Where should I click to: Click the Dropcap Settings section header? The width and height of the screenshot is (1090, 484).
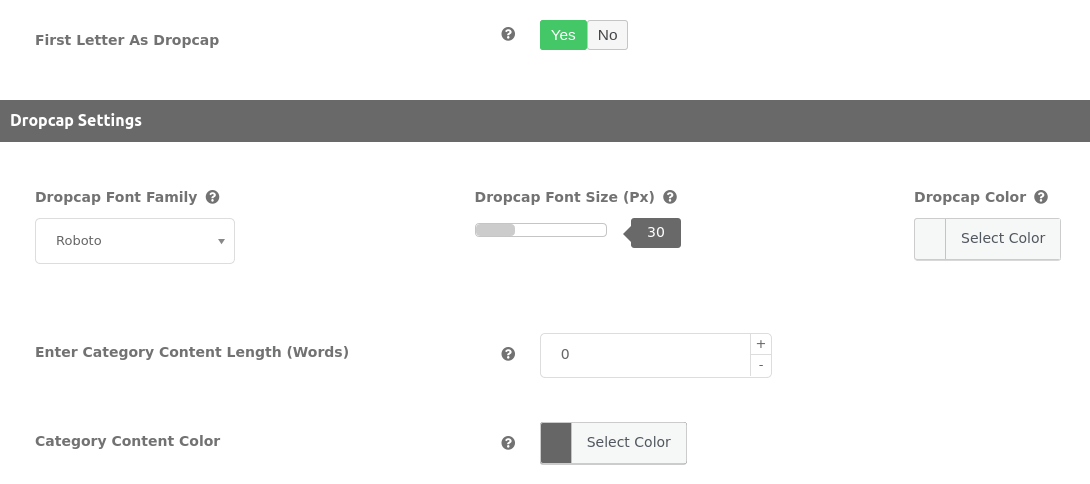point(76,121)
